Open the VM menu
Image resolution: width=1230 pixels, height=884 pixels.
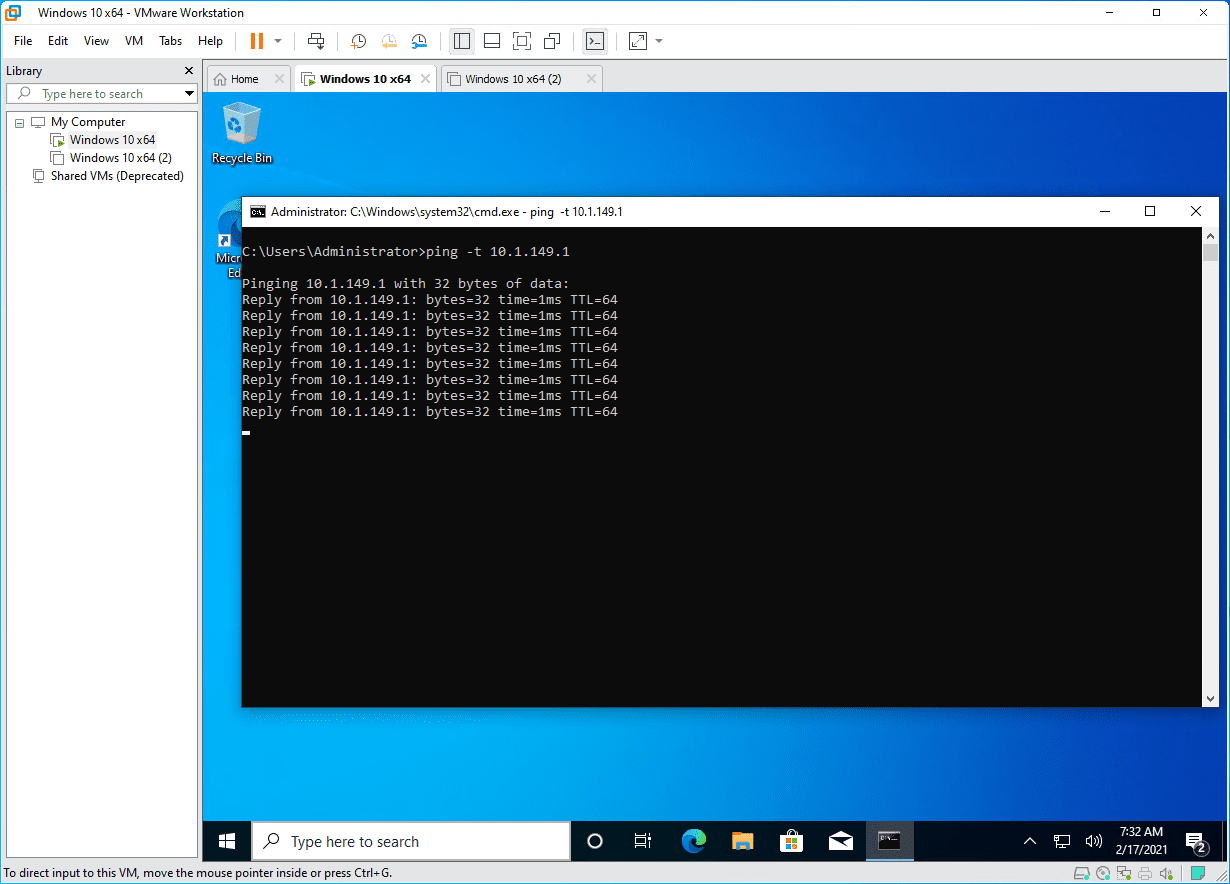click(x=134, y=41)
